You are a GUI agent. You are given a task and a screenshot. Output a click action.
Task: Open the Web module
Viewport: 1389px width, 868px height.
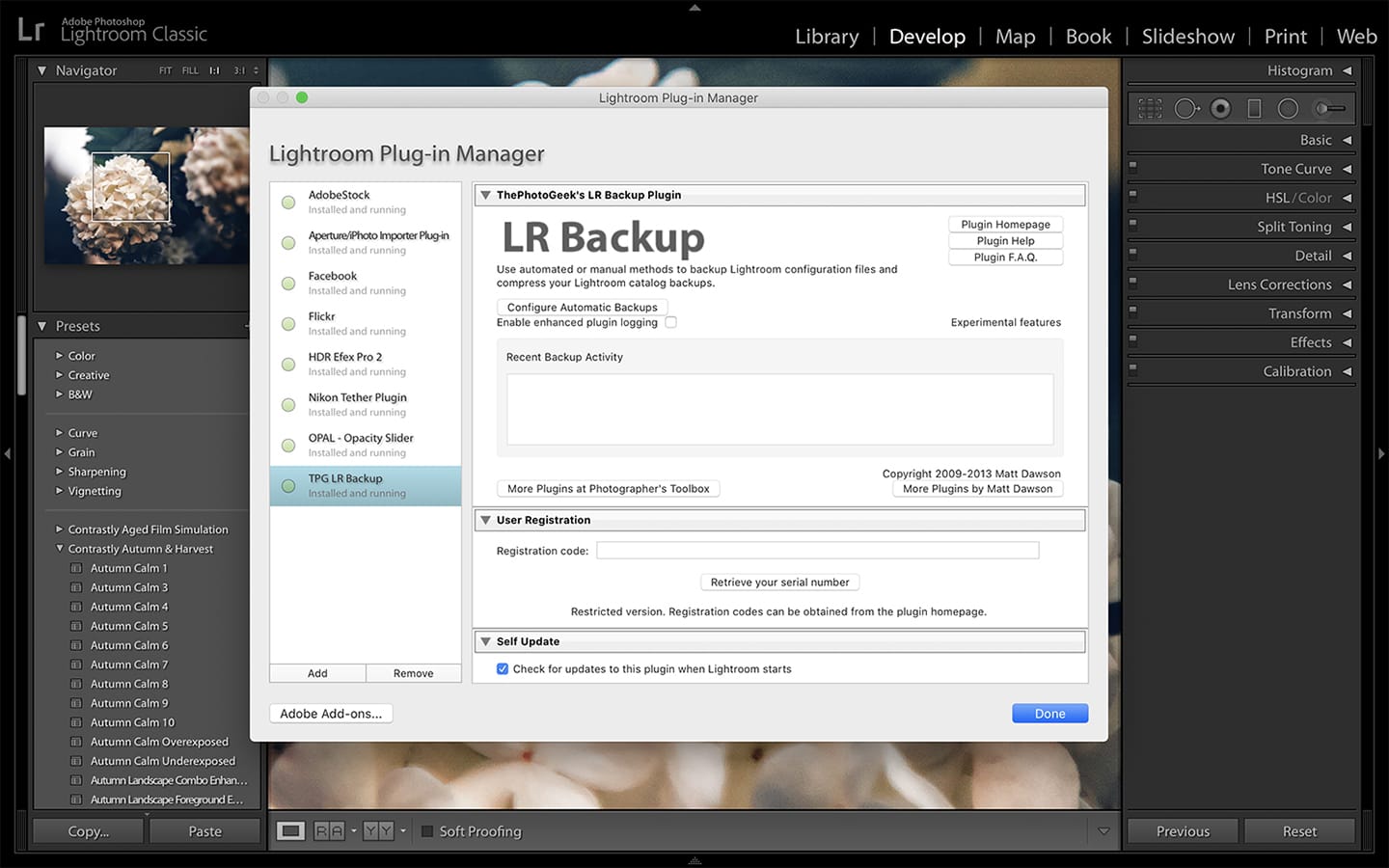(x=1356, y=37)
